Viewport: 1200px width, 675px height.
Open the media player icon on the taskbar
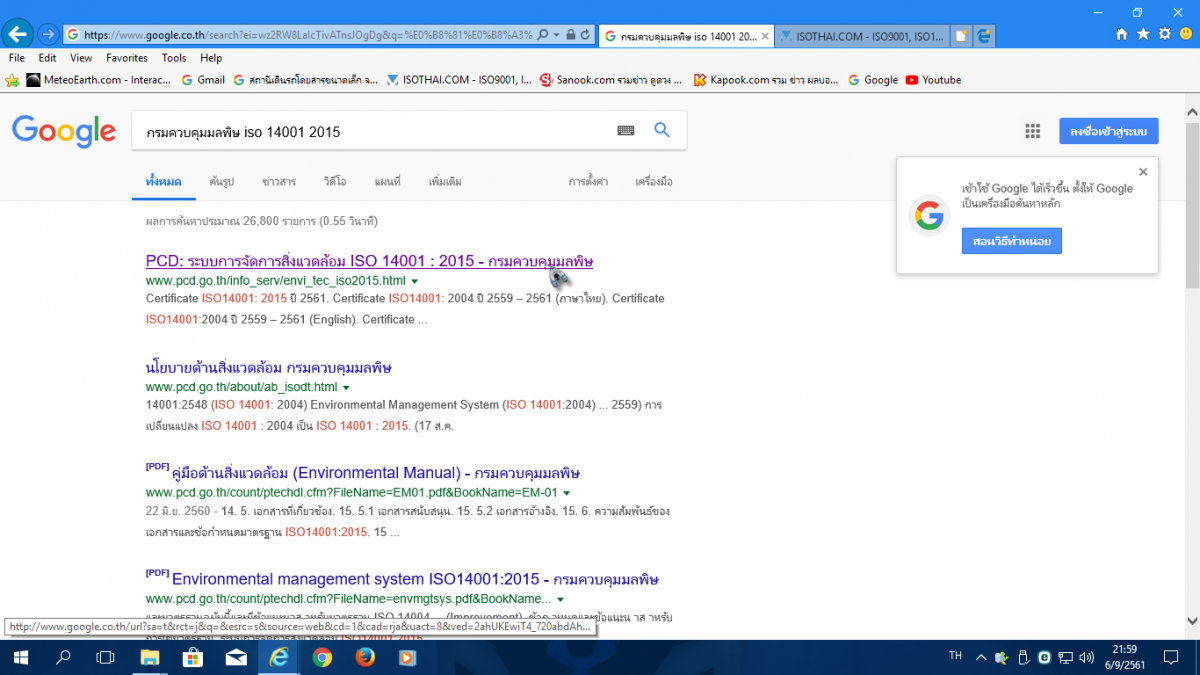[x=407, y=657]
